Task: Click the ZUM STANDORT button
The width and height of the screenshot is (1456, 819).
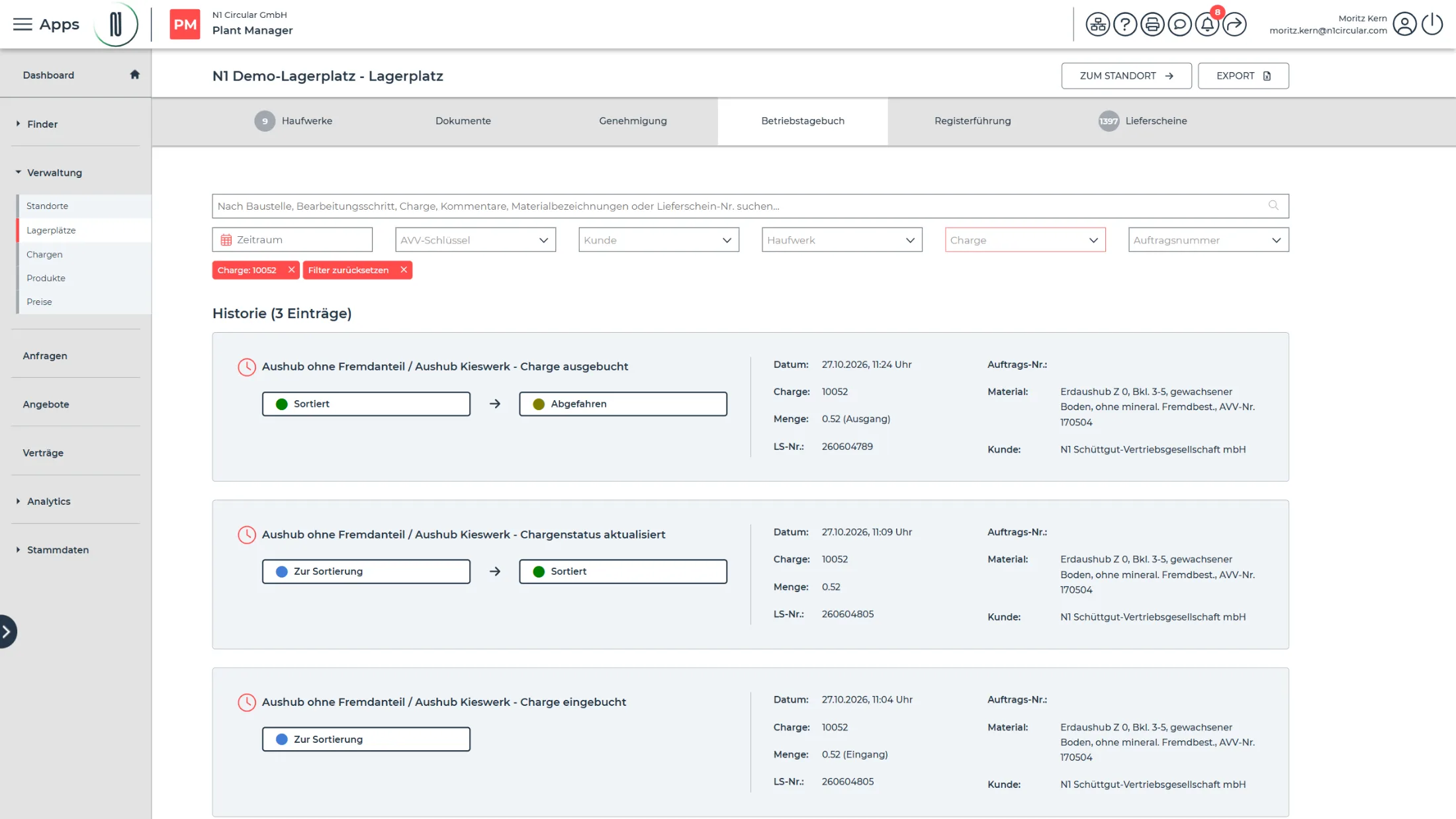Action: [x=1126, y=76]
